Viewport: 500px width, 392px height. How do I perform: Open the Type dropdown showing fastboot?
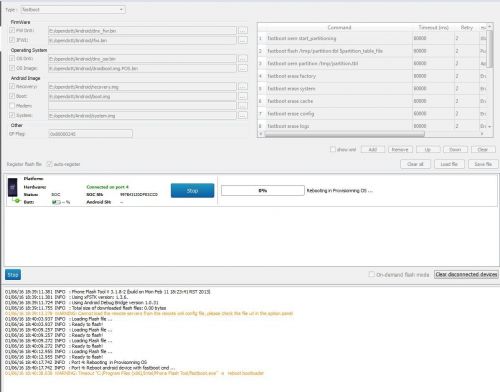click(x=73, y=10)
